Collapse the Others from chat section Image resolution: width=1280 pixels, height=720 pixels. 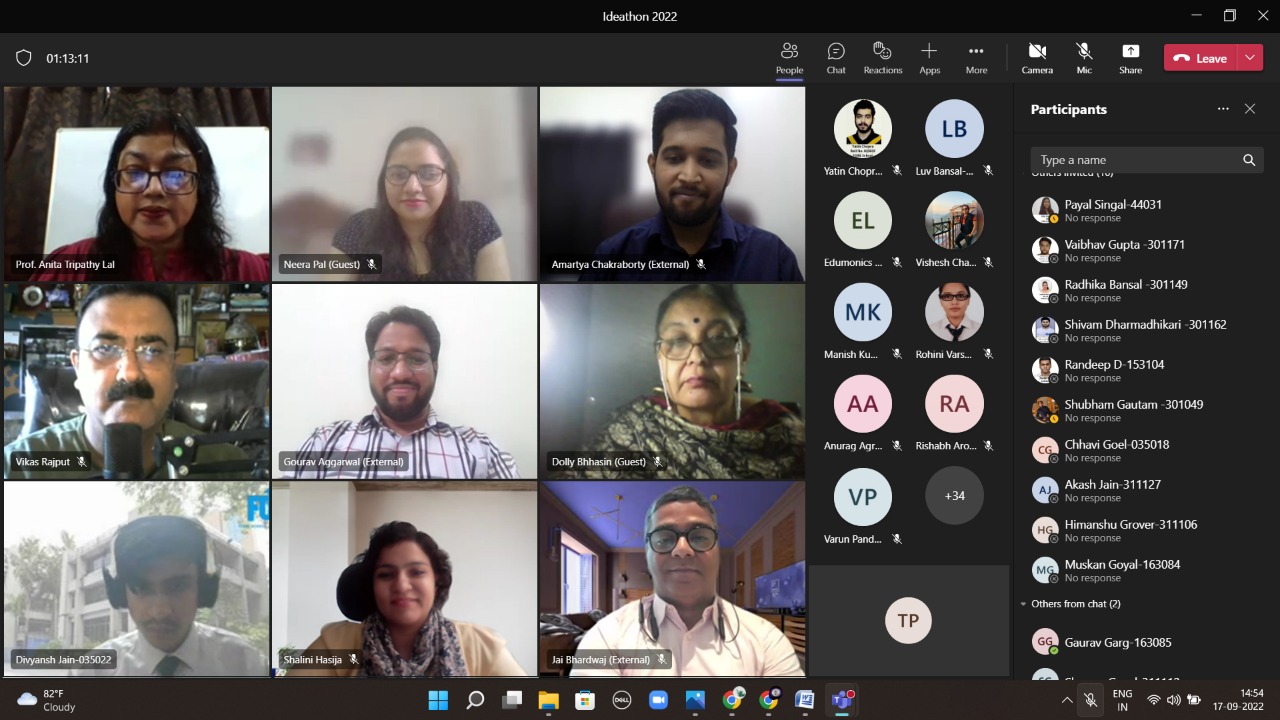coord(1023,604)
